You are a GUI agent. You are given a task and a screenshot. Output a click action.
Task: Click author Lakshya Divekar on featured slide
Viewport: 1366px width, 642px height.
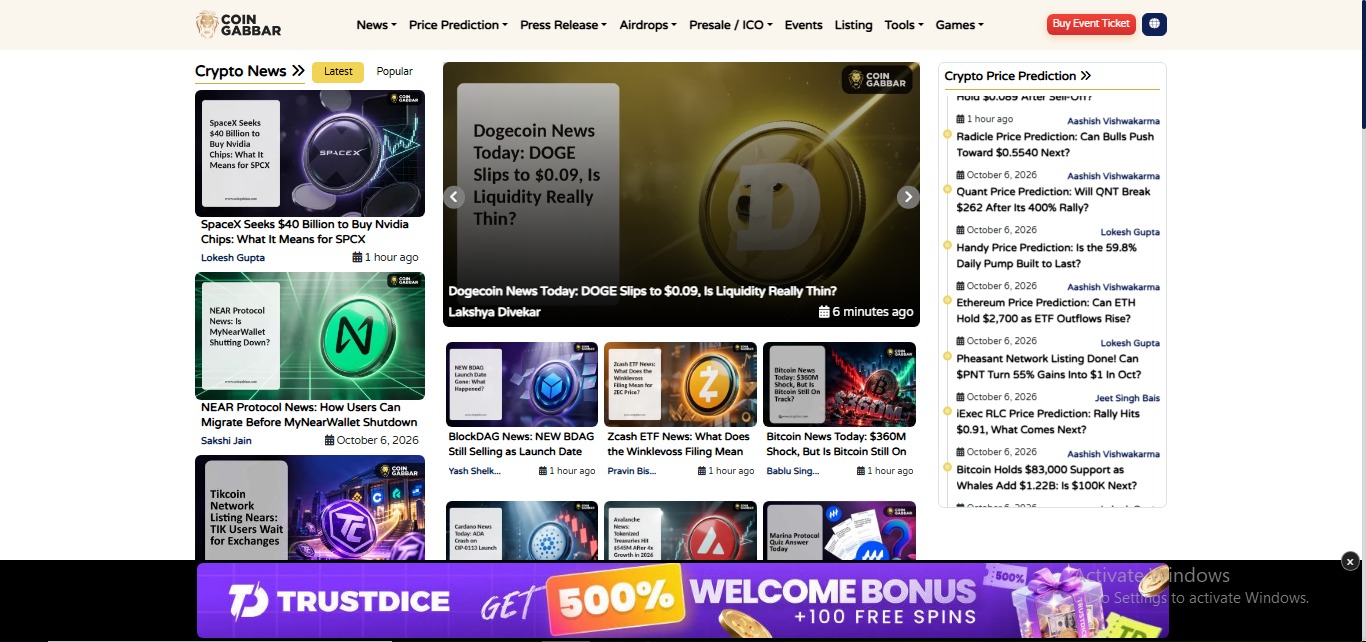pos(494,312)
